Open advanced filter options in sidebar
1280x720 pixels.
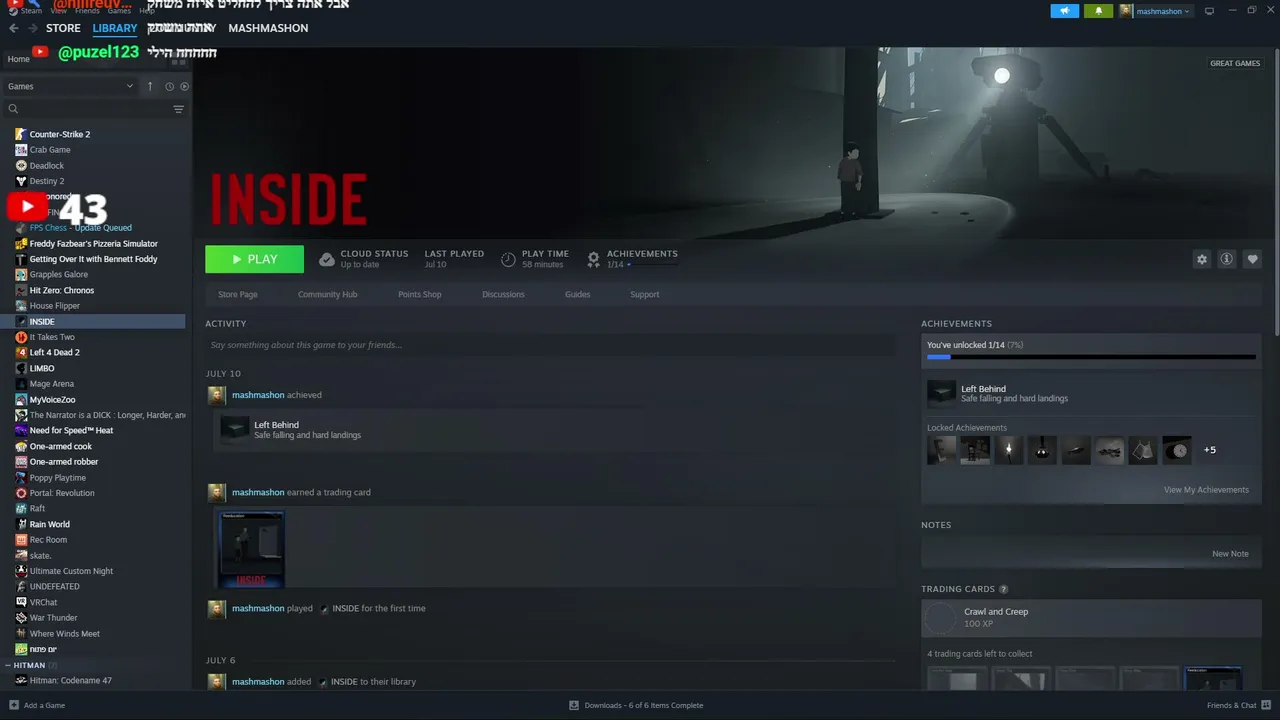[x=178, y=109]
